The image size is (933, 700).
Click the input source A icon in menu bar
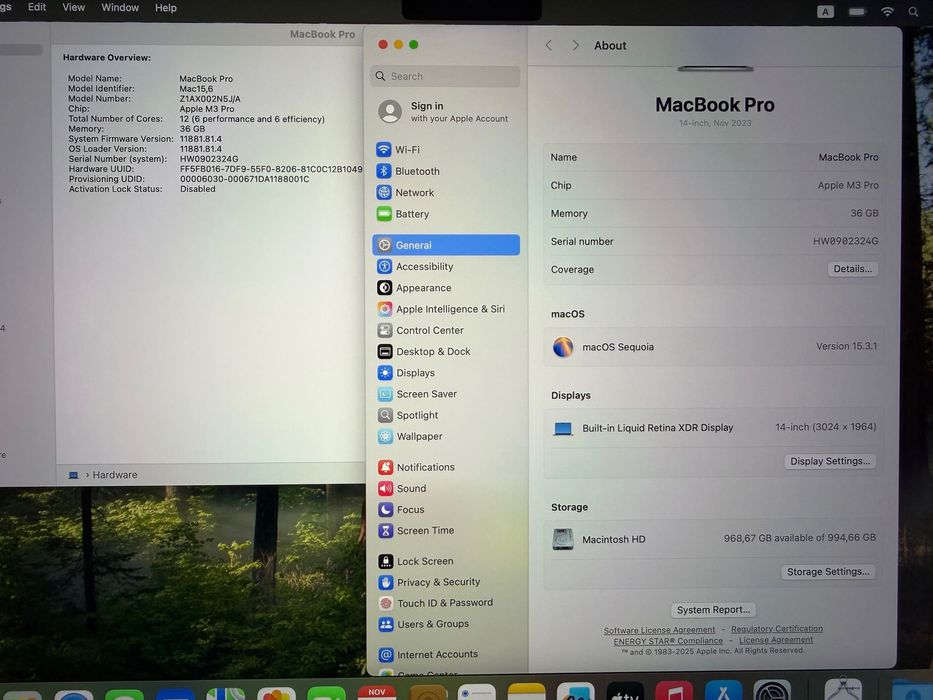coord(825,11)
